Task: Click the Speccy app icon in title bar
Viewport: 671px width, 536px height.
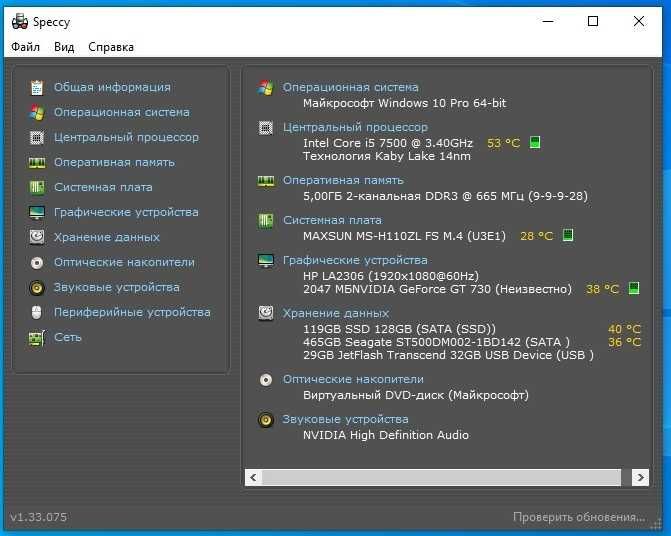Action: pyautogui.click(x=20, y=21)
